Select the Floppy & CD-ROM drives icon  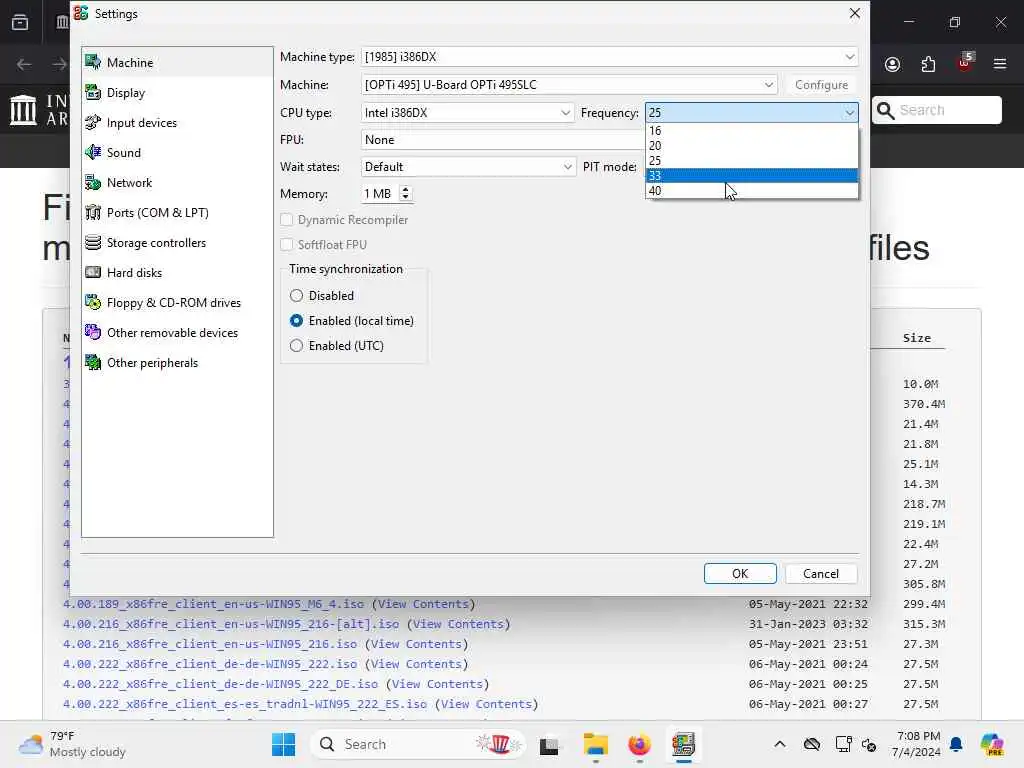pos(93,302)
